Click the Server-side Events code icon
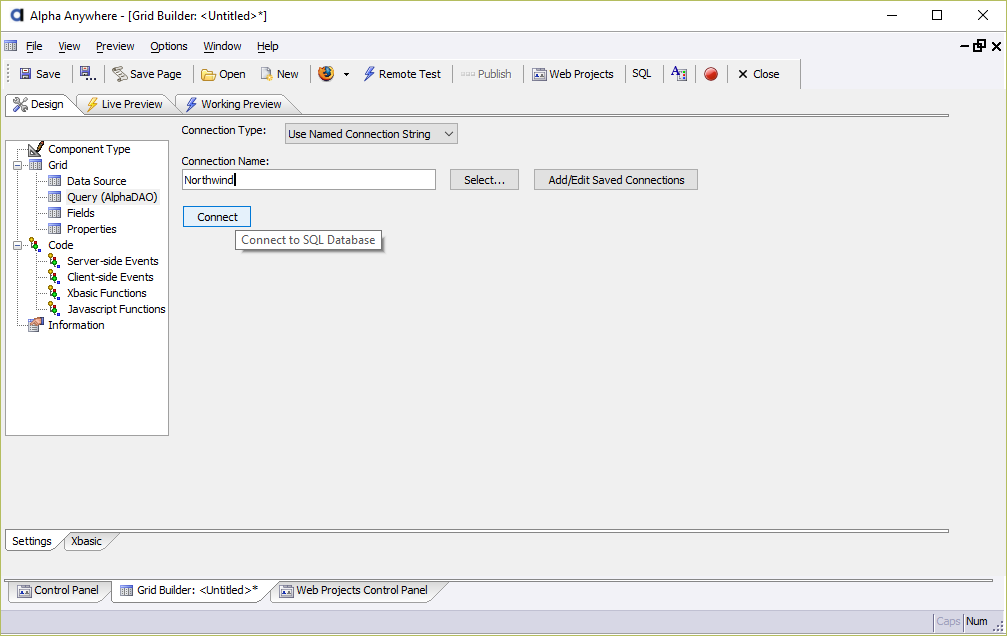1007x636 pixels. 55,261
